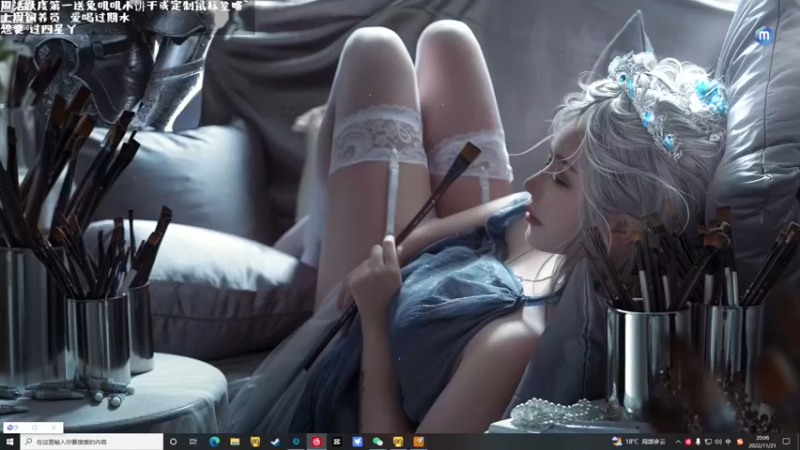Click the blue m logo overlay icon
The height and width of the screenshot is (450, 800).
tap(764, 36)
